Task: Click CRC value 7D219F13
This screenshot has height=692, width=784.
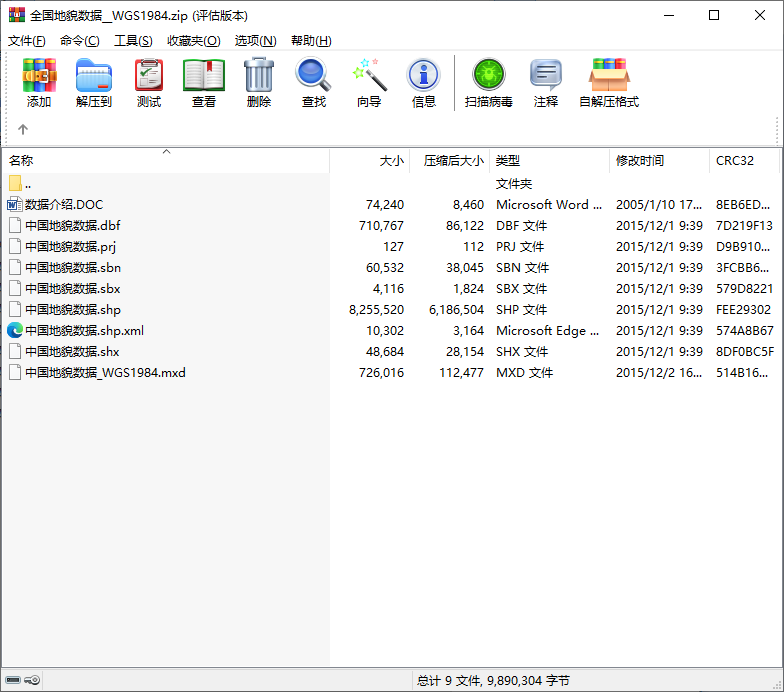Action: click(x=744, y=226)
